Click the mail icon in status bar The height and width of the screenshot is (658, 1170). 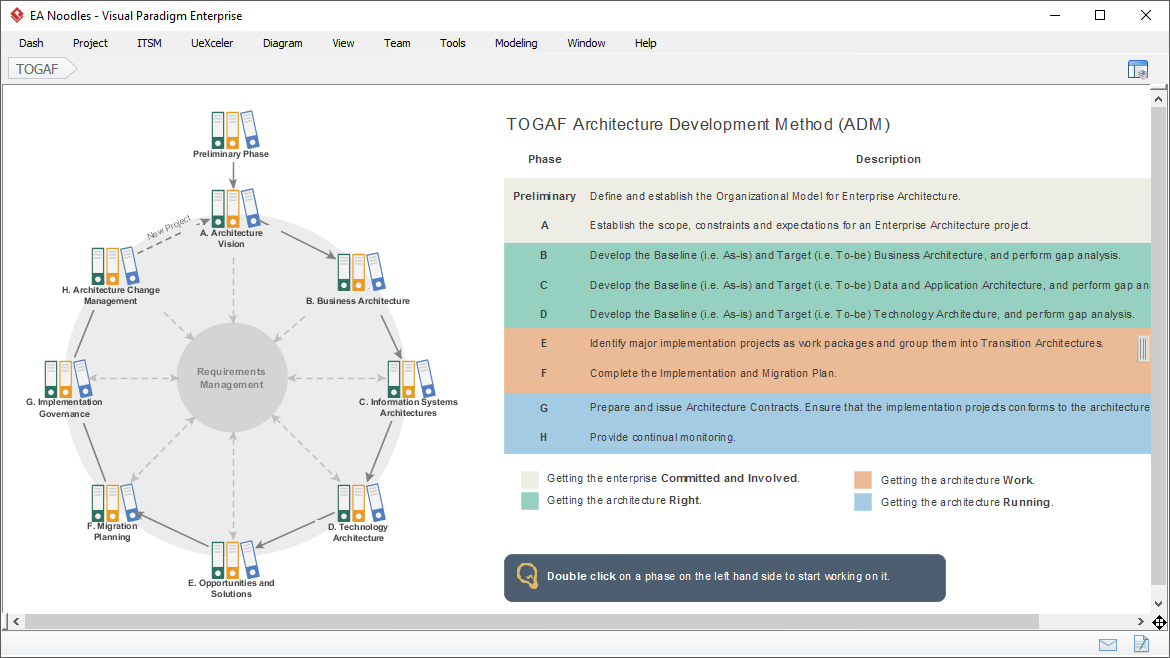click(x=1108, y=644)
